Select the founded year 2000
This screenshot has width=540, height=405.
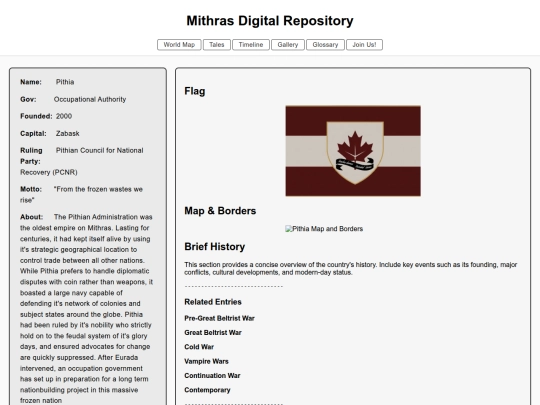[x=64, y=116]
